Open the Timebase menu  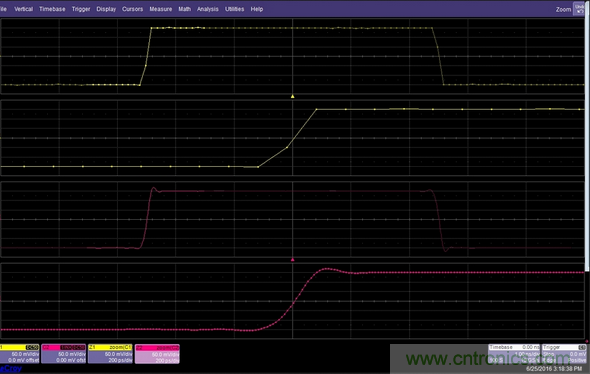pyautogui.click(x=52, y=9)
